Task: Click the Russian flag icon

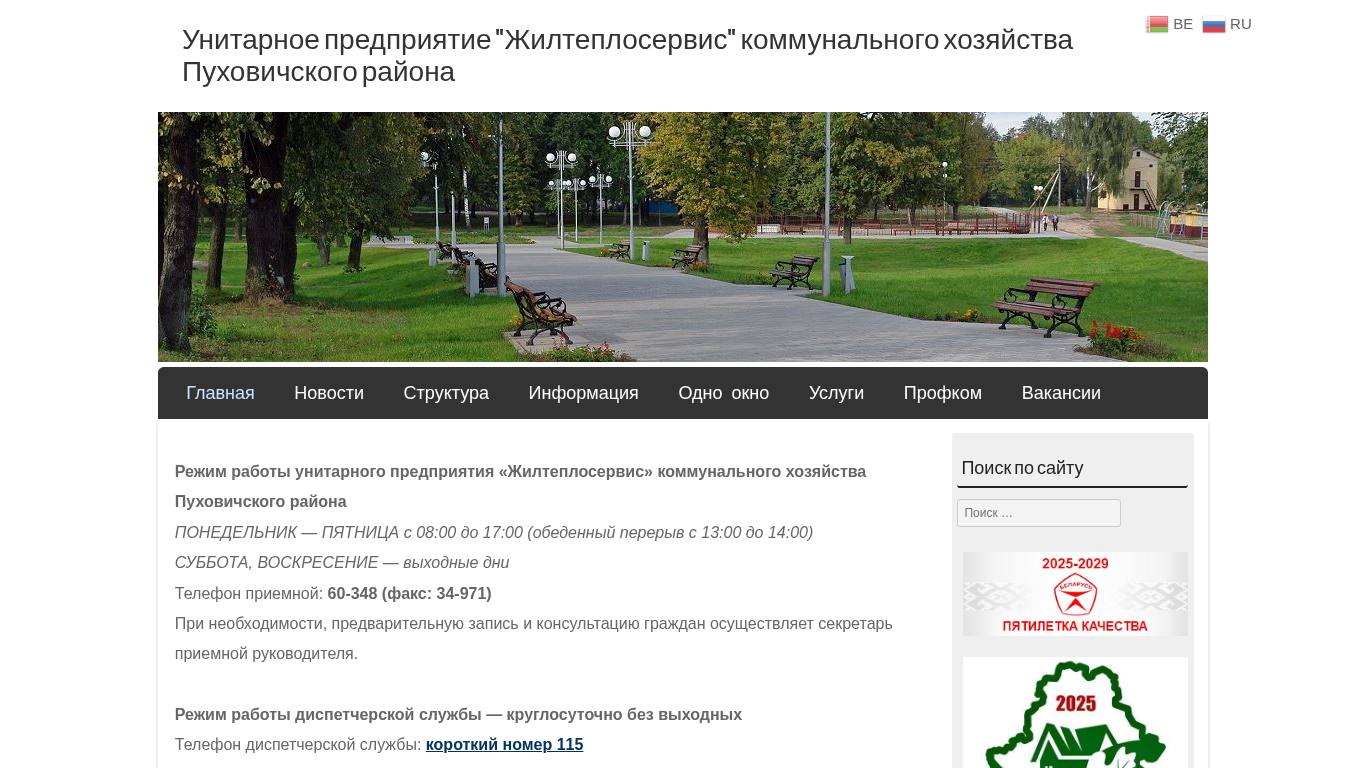Action: 1214,24
